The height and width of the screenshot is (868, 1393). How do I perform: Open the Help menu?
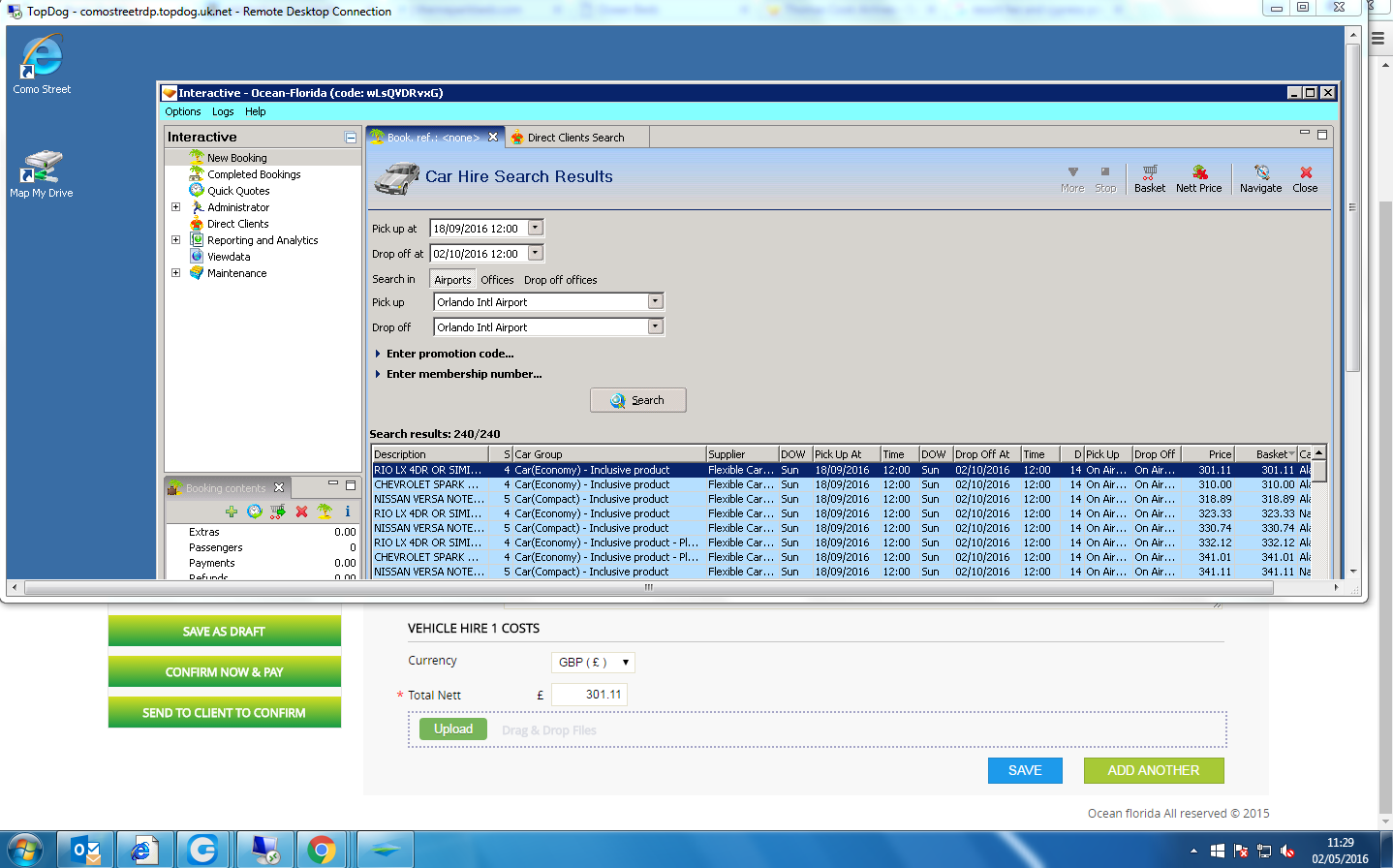coord(256,111)
